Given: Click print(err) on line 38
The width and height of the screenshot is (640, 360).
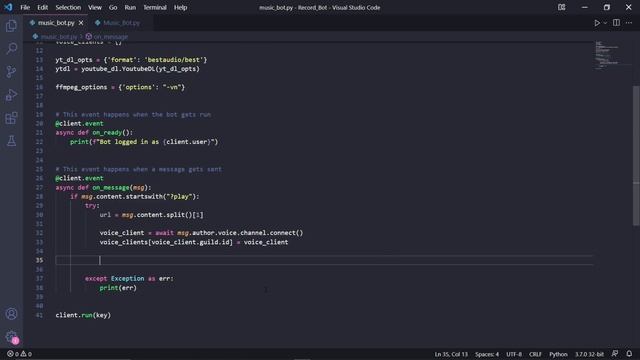Looking at the screenshot, I should (x=118, y=288).
